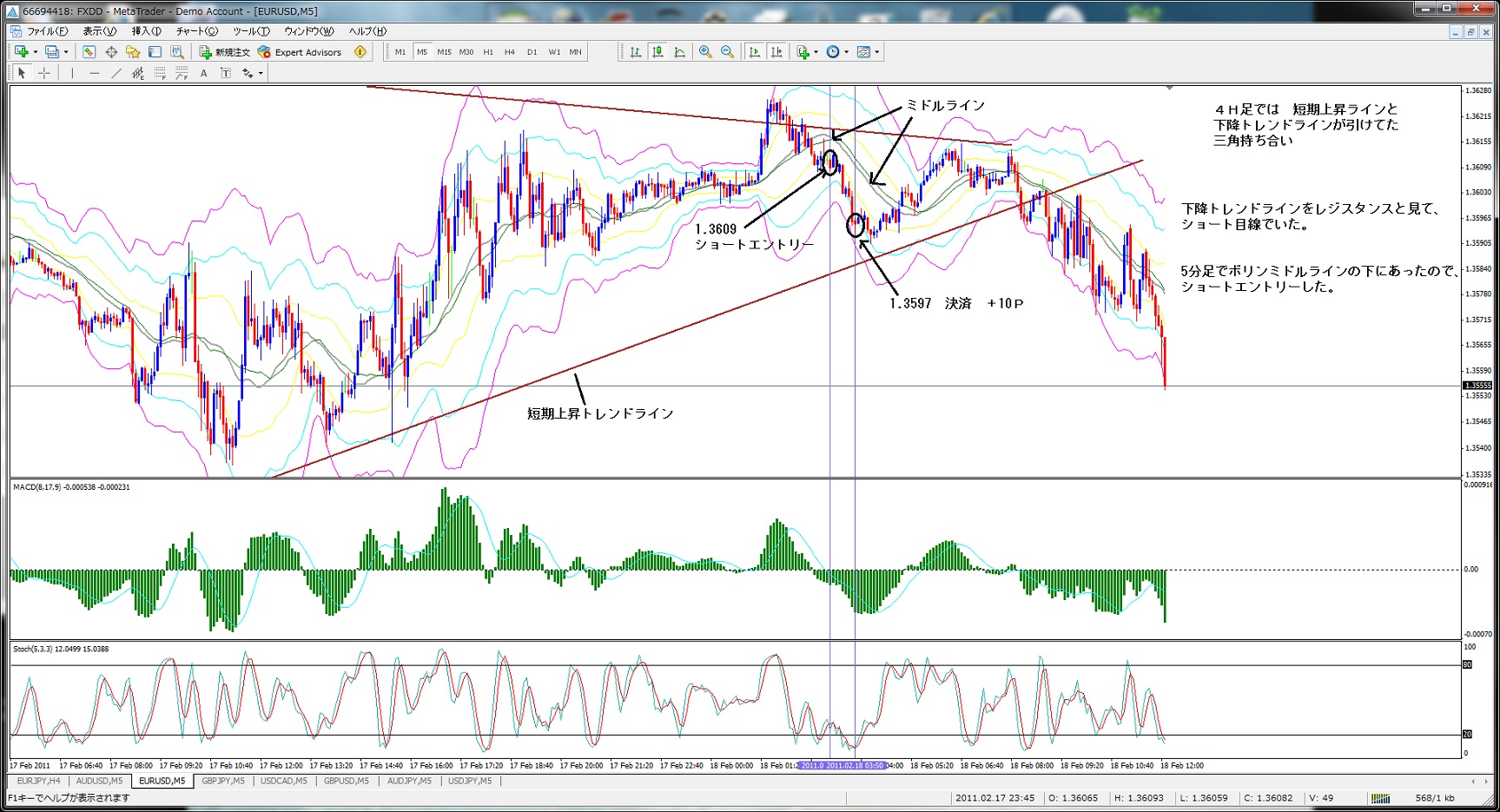Open the Profiles icon
1500x812 pixels.
tap(52, 52)
